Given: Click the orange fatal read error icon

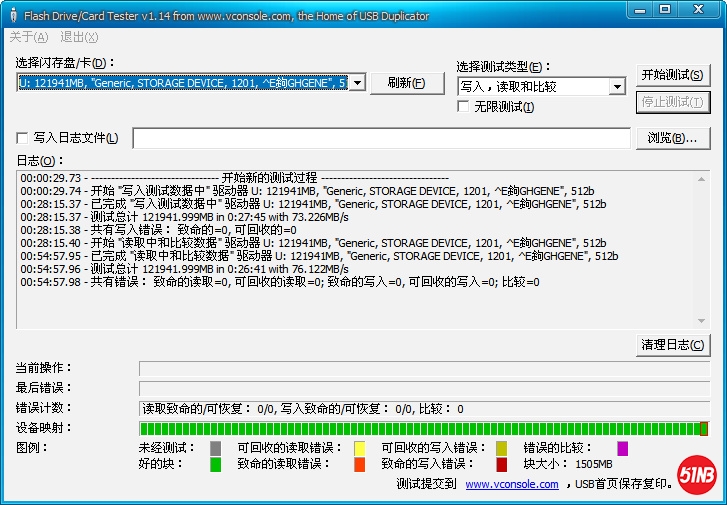Looking at the screenshot, I should [x=360, y=464].
